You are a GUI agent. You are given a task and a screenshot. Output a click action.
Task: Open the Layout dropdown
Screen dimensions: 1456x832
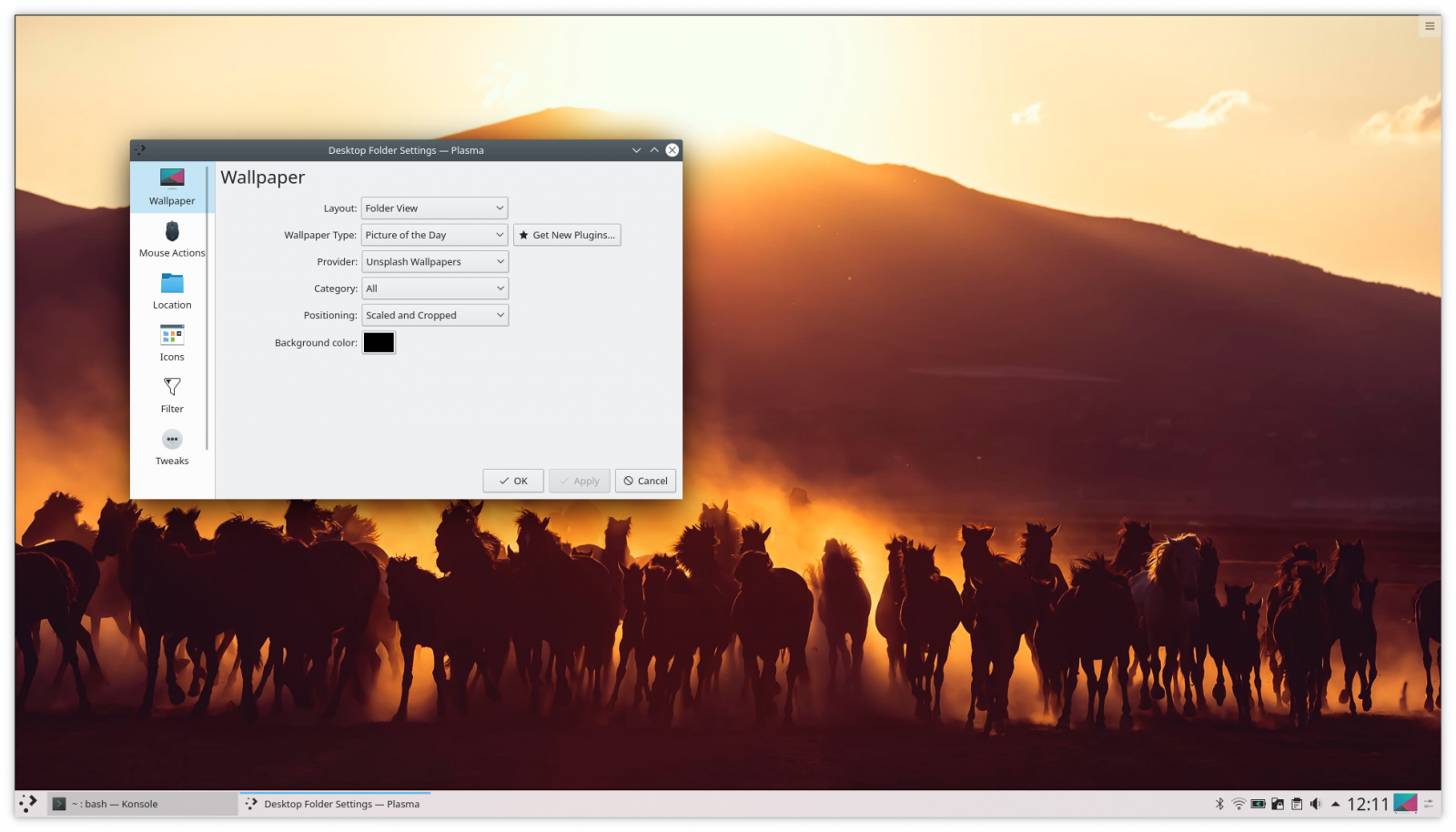434,208
